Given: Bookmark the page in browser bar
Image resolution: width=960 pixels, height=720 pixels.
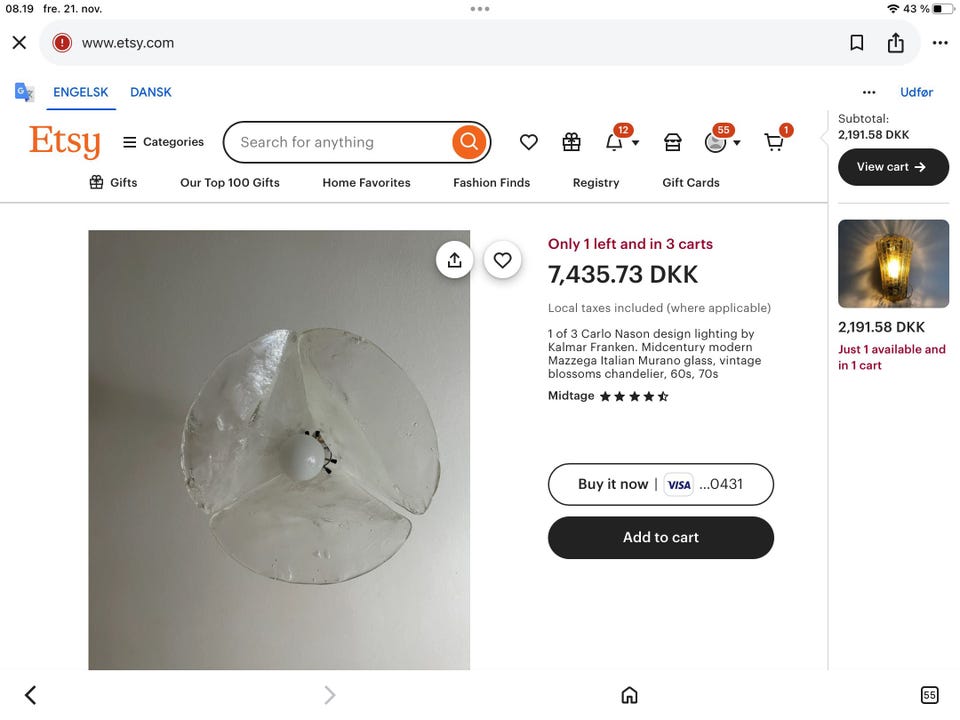Looking at the screenshot, I should point(857,43).
